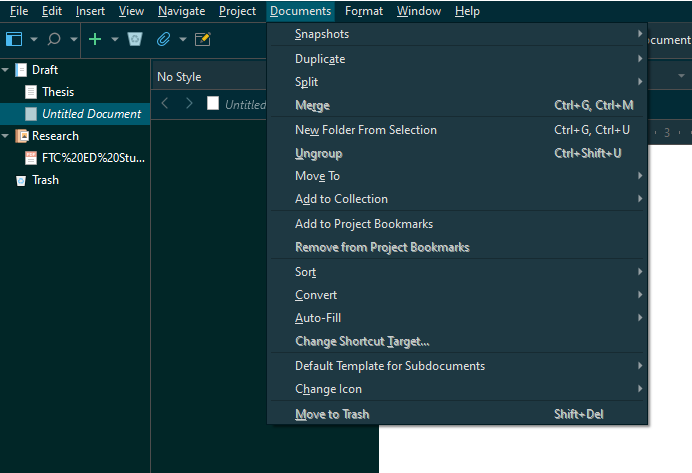Open dropdown arrow next to Add icon

pyautogui.click(x=114, y=40)
